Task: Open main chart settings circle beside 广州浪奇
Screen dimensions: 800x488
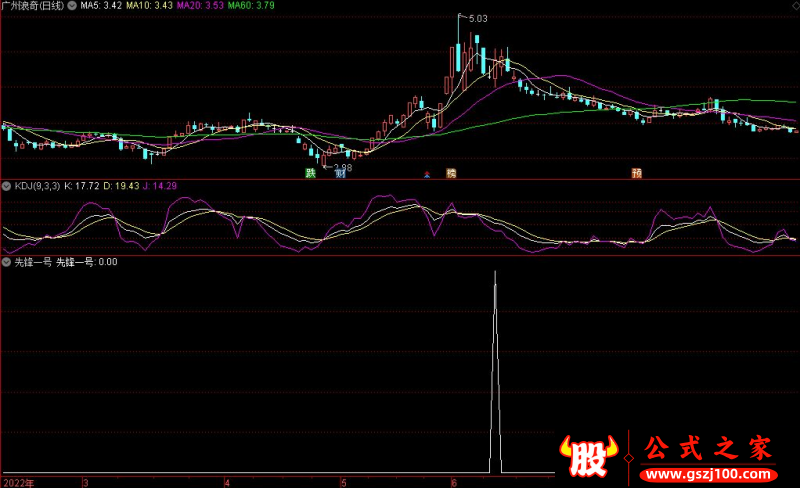Action: 71,6
